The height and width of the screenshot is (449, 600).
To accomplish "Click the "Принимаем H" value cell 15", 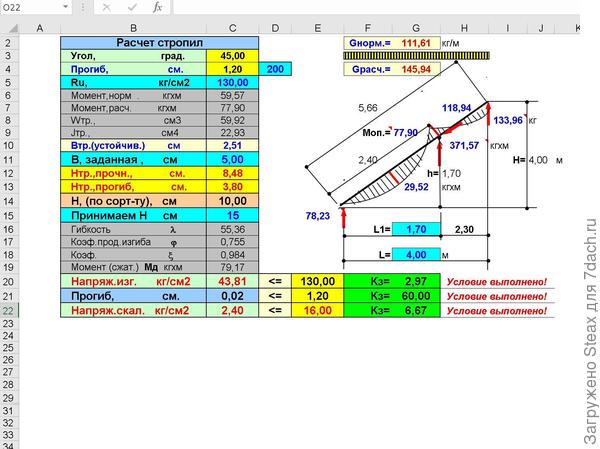I will point(233,215).
